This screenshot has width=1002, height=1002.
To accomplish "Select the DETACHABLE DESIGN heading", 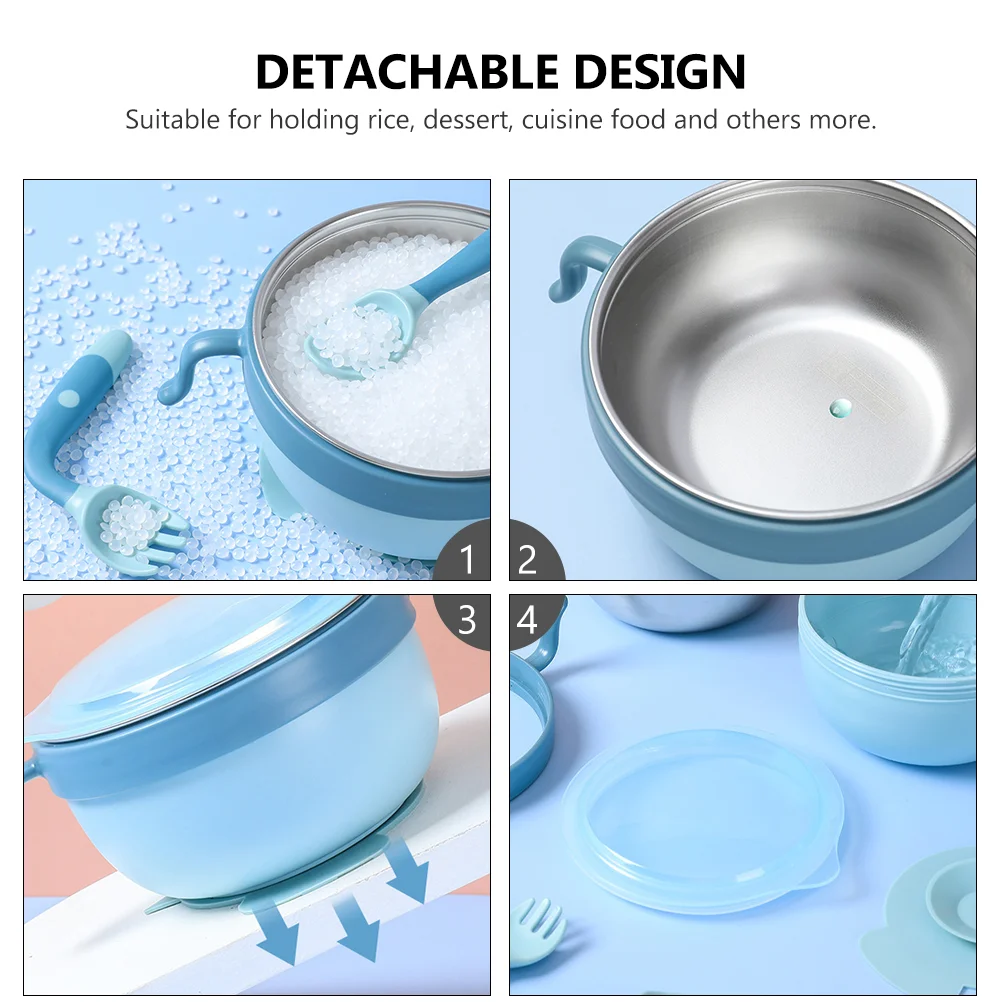I will pyautogui.click(x=500, y=71).
